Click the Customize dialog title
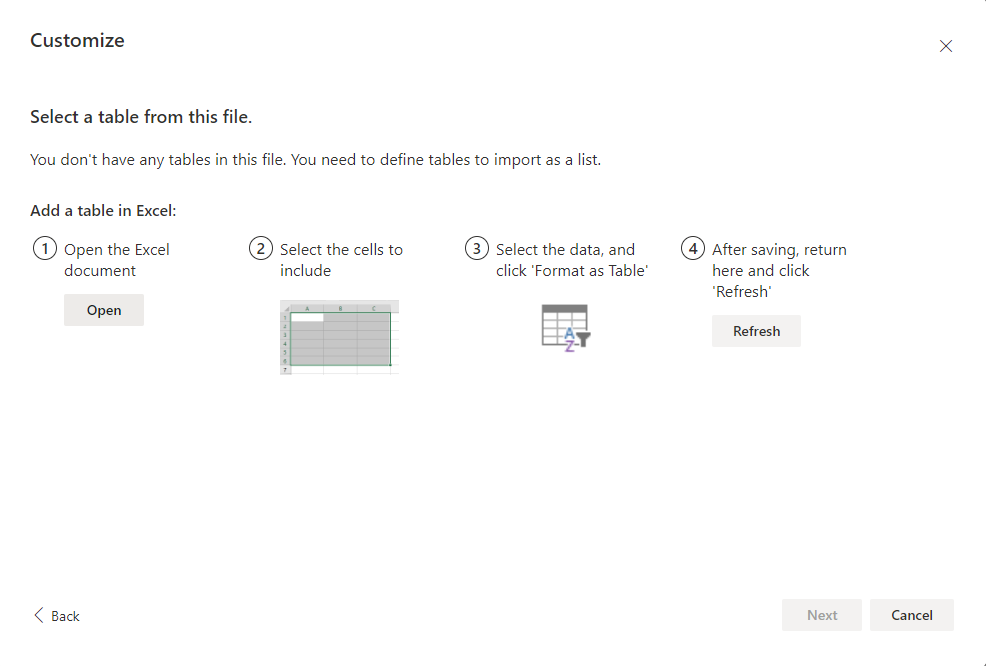Image resolution: width=986 pixels, height=666 pixels. coord(77,40)
